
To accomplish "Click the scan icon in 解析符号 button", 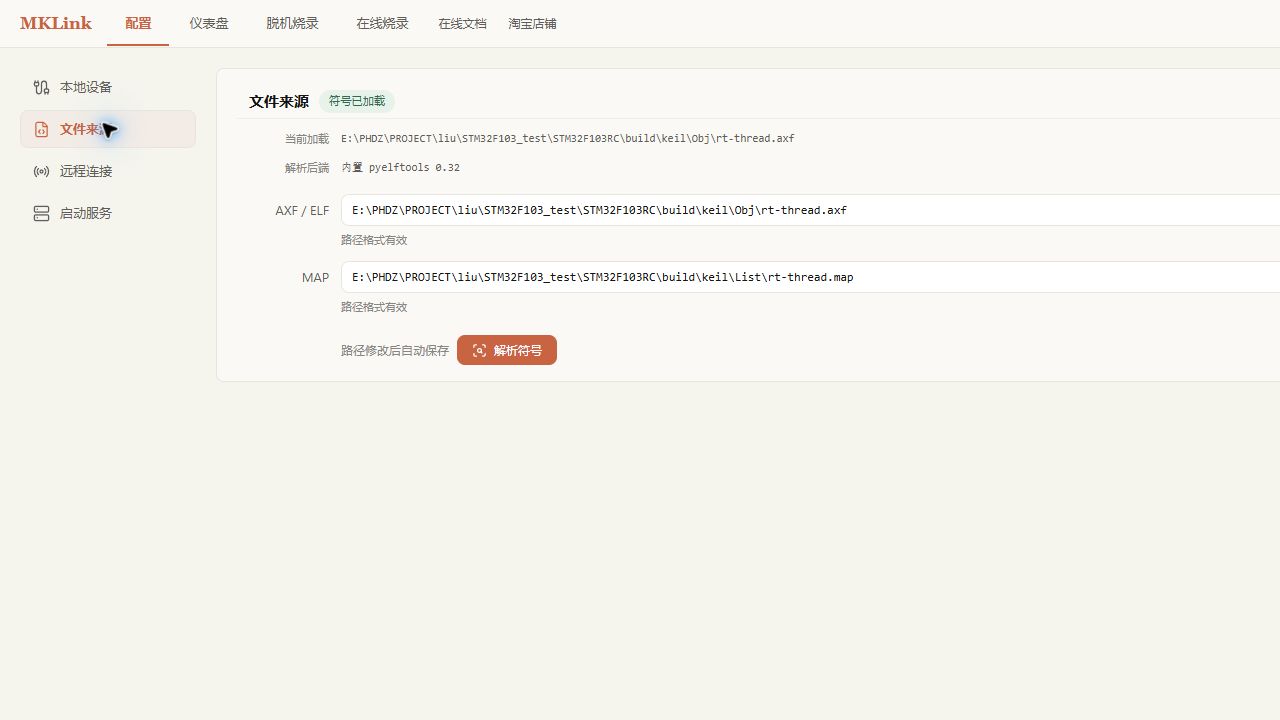I will tap(479, 350).
